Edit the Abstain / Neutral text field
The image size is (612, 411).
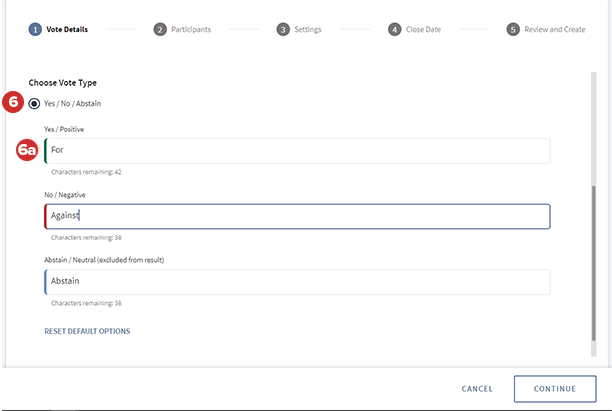point(297,282)
